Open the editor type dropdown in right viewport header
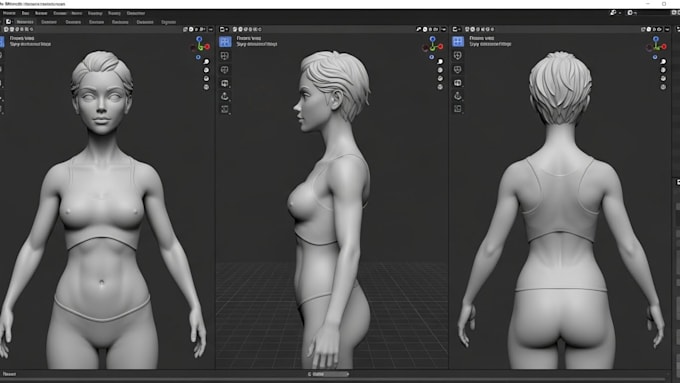The width and height of the screenshot is (680, 383). [x=457, y=29]
